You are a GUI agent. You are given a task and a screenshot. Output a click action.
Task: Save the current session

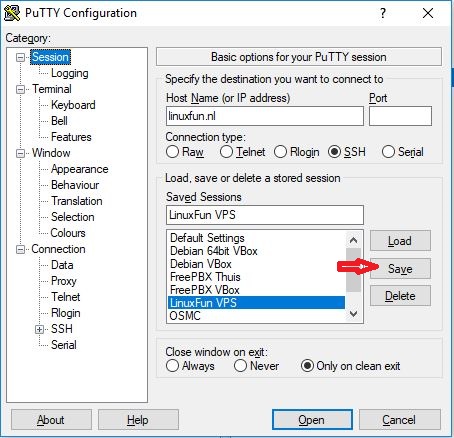[x=400, y=269]
